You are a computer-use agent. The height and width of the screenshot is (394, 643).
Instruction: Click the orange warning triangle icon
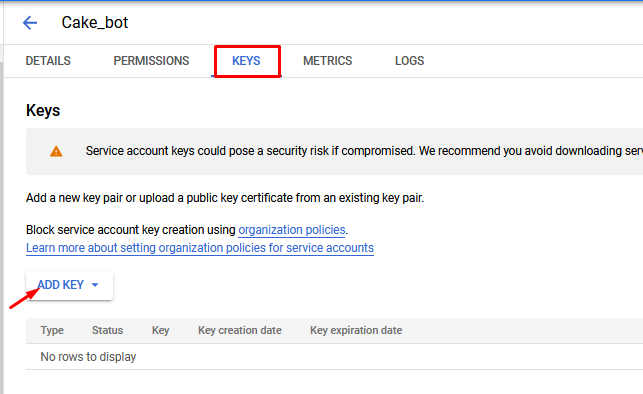pyautogui.click(x=56, y=151)
